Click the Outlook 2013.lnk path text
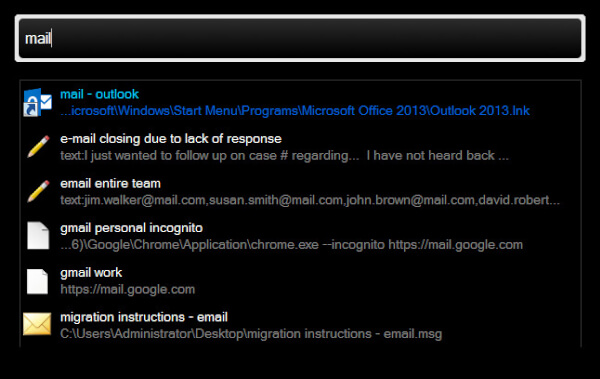 (x=295, y=111)
